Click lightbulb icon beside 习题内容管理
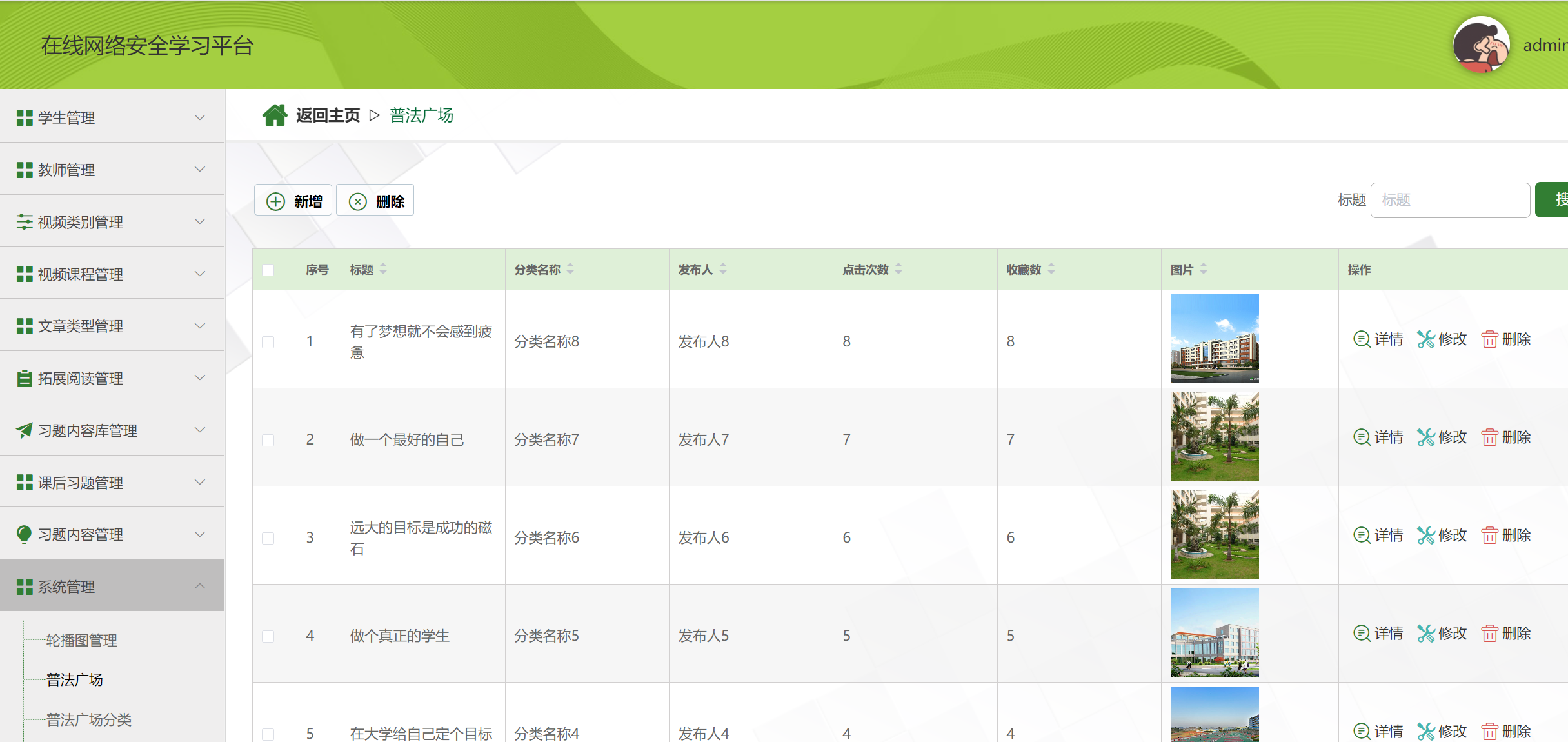 (25, 534)
